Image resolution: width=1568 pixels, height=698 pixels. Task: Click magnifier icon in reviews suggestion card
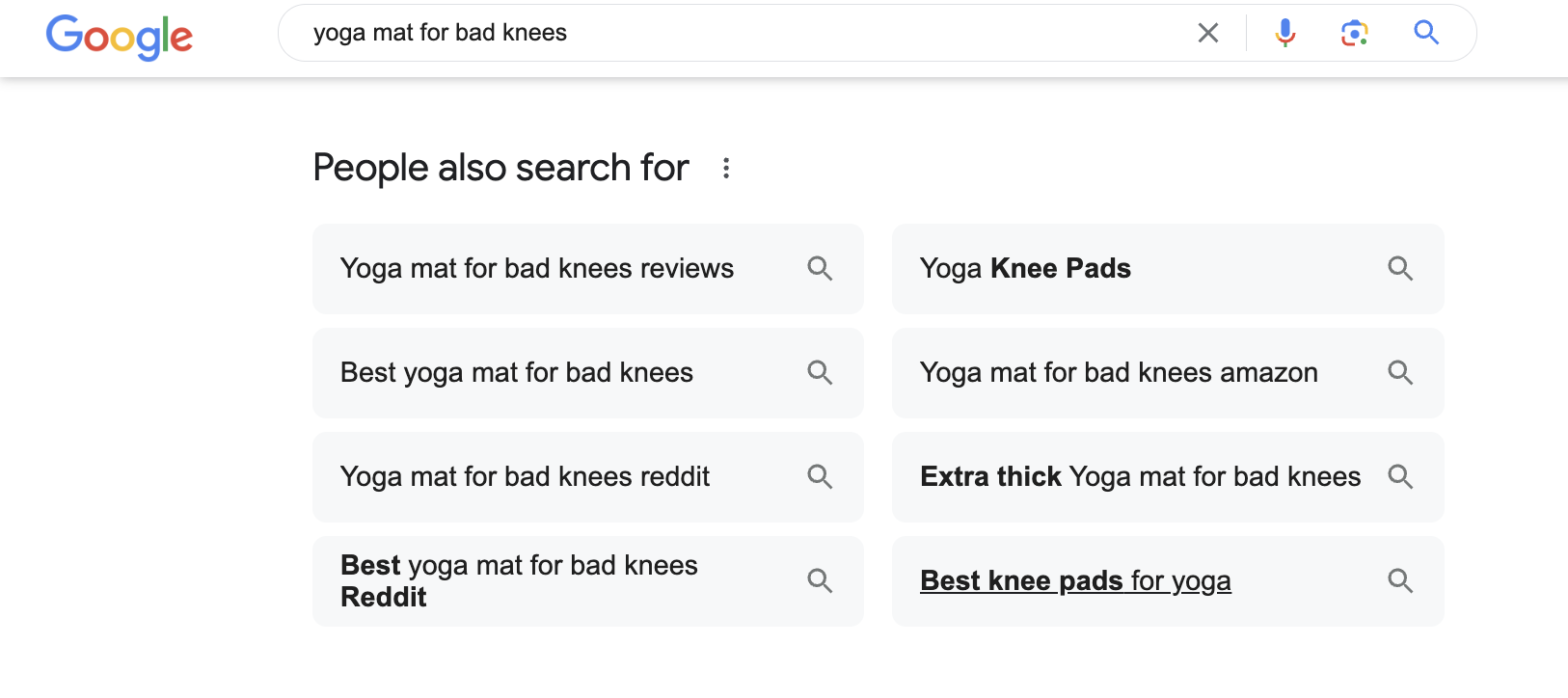pyautogui.click(x=820, y=269)
